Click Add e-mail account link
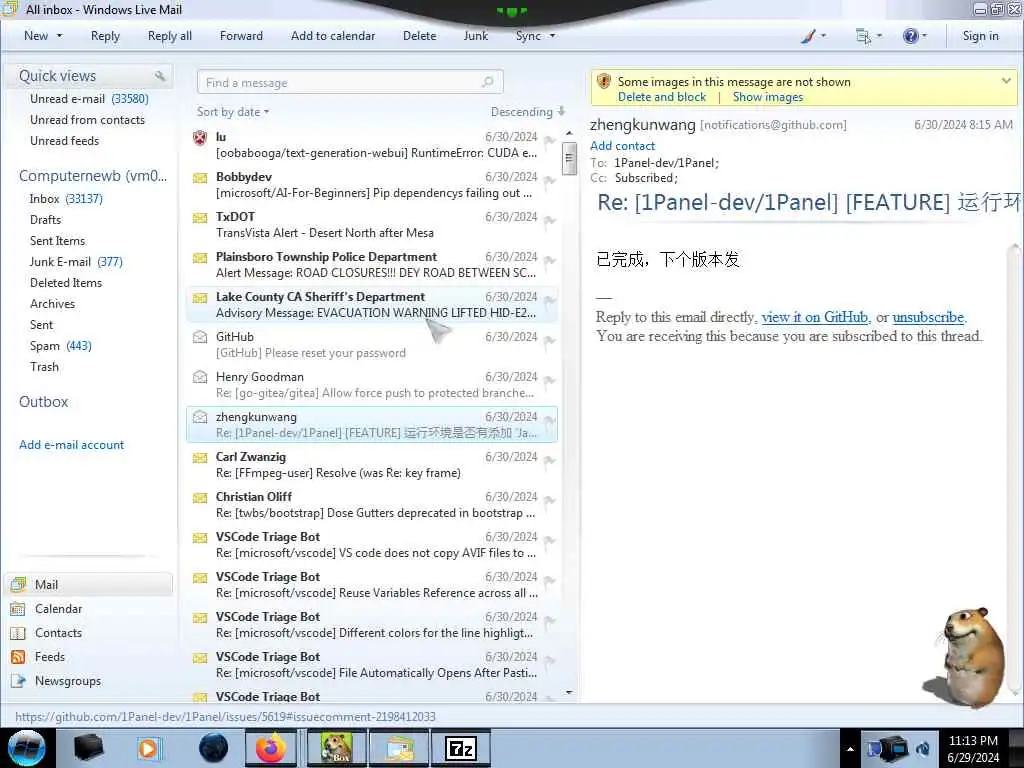Screen dimensions: 1024x768 click(71, 445)
